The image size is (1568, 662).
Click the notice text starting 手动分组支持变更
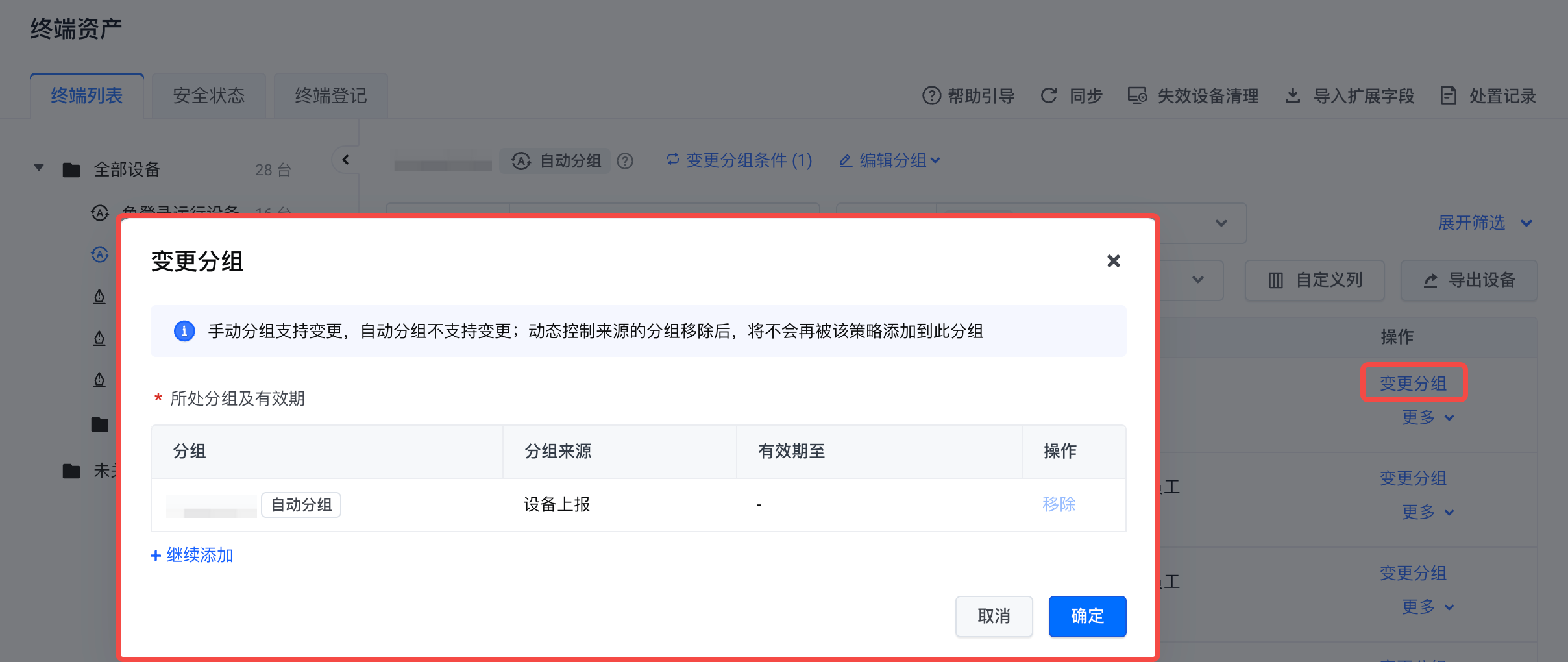pyautogui.click(x=596, y=331)
